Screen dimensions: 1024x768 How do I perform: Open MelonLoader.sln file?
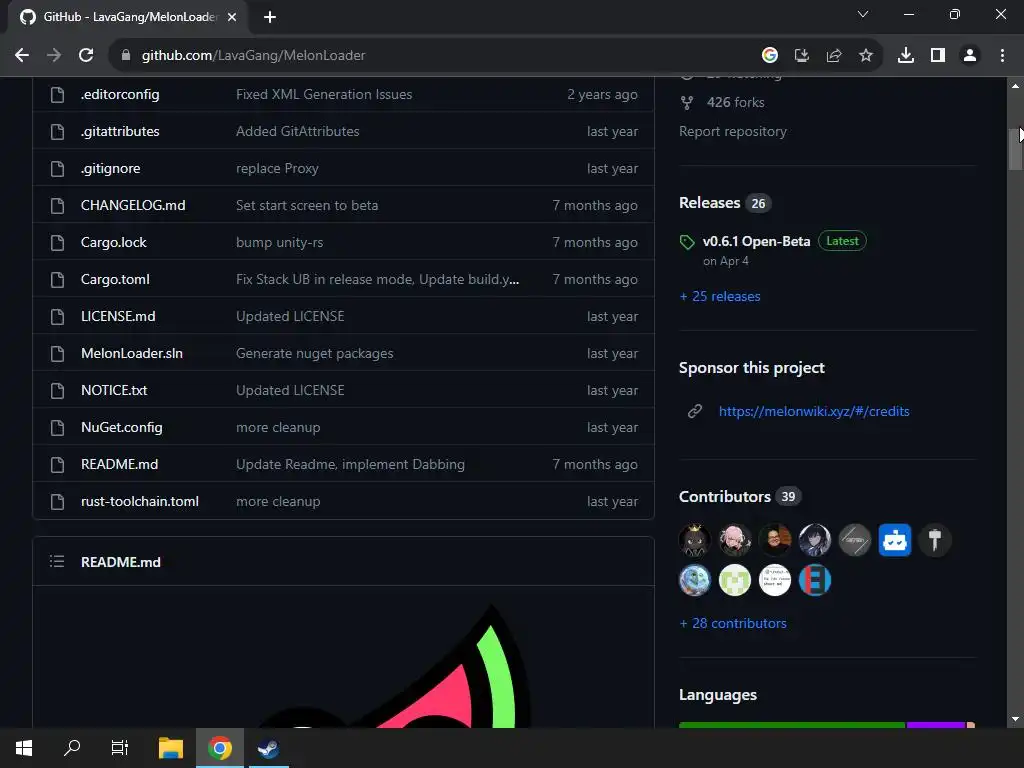tap(132, 353)
